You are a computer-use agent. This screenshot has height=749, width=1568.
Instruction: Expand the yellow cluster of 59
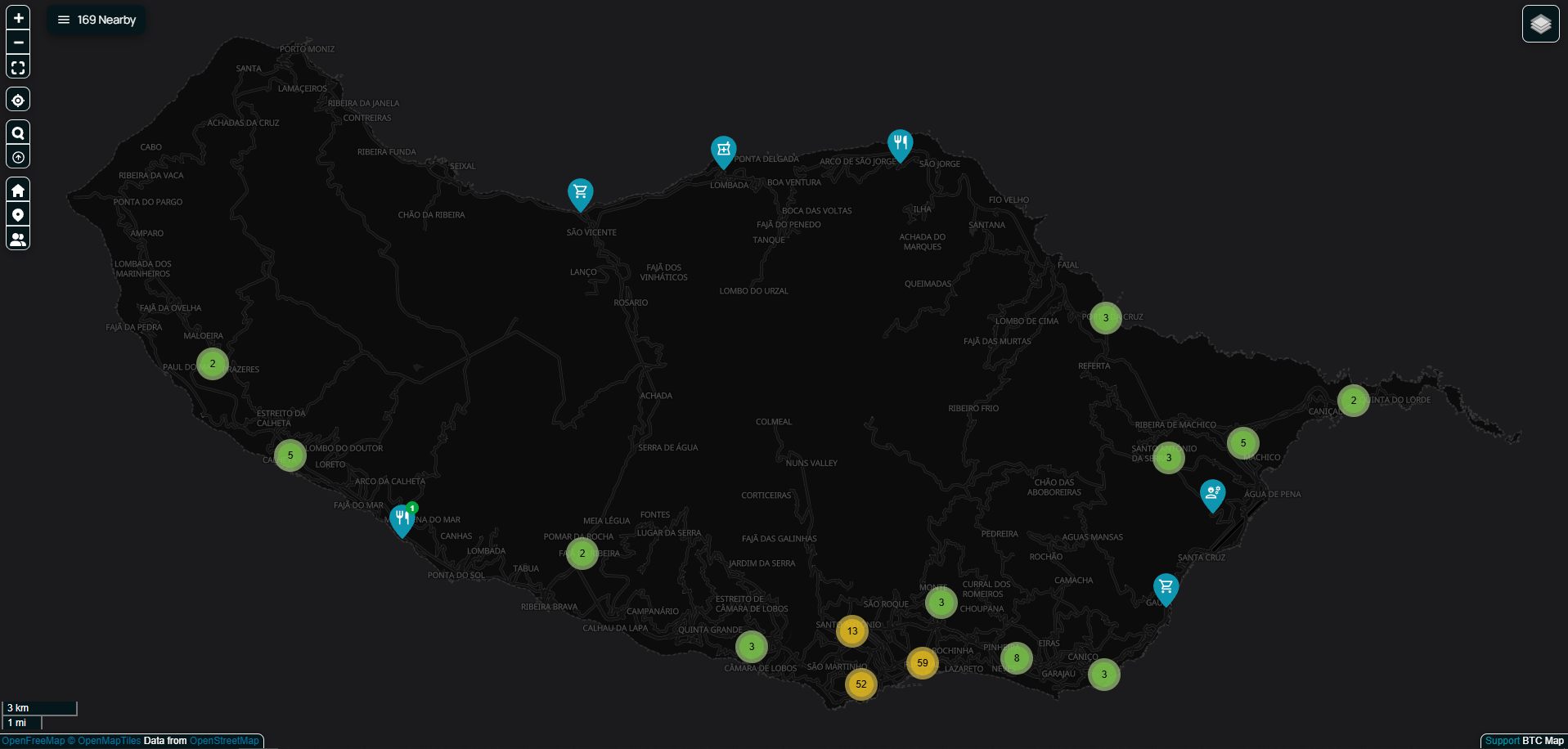[922, 663]
